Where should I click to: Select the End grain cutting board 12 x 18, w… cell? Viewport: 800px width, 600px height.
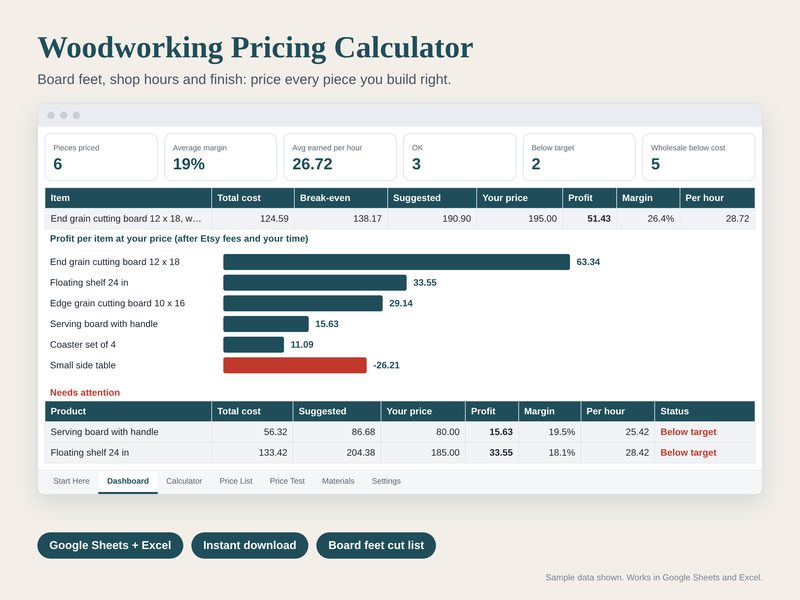click(128, 218)
